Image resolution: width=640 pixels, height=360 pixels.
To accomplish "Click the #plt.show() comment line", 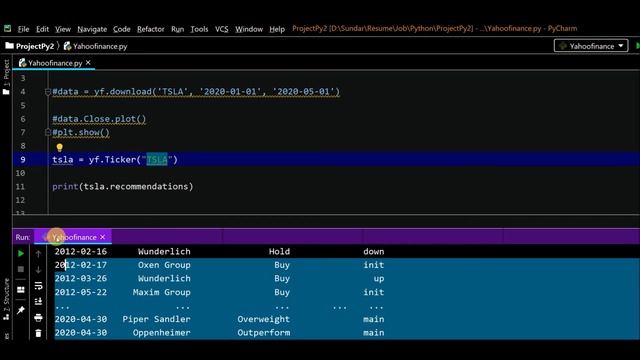I will [x=81, y=132].
